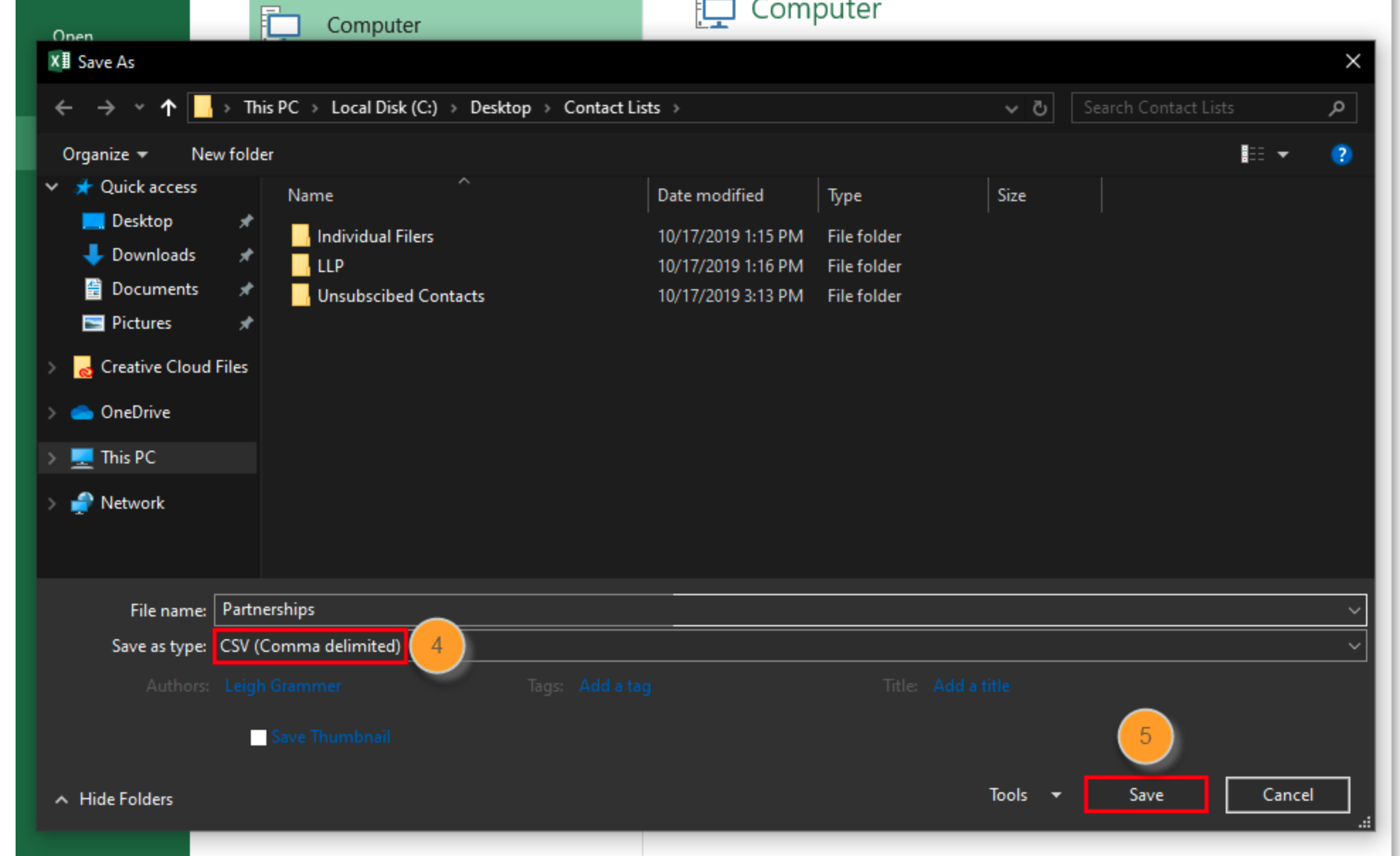Click the refresh address bar icon
Viewport: 1400px width, 856px height.
1039,108
